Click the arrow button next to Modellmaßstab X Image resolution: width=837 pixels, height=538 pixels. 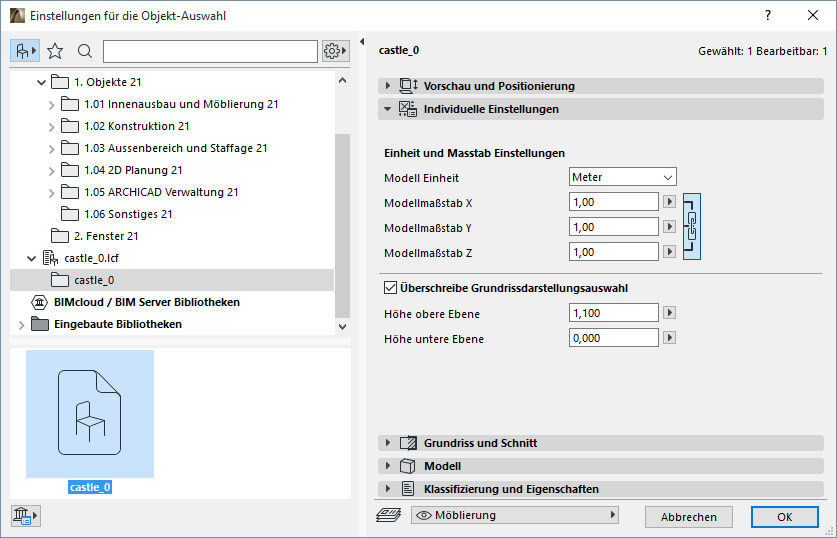669,202
